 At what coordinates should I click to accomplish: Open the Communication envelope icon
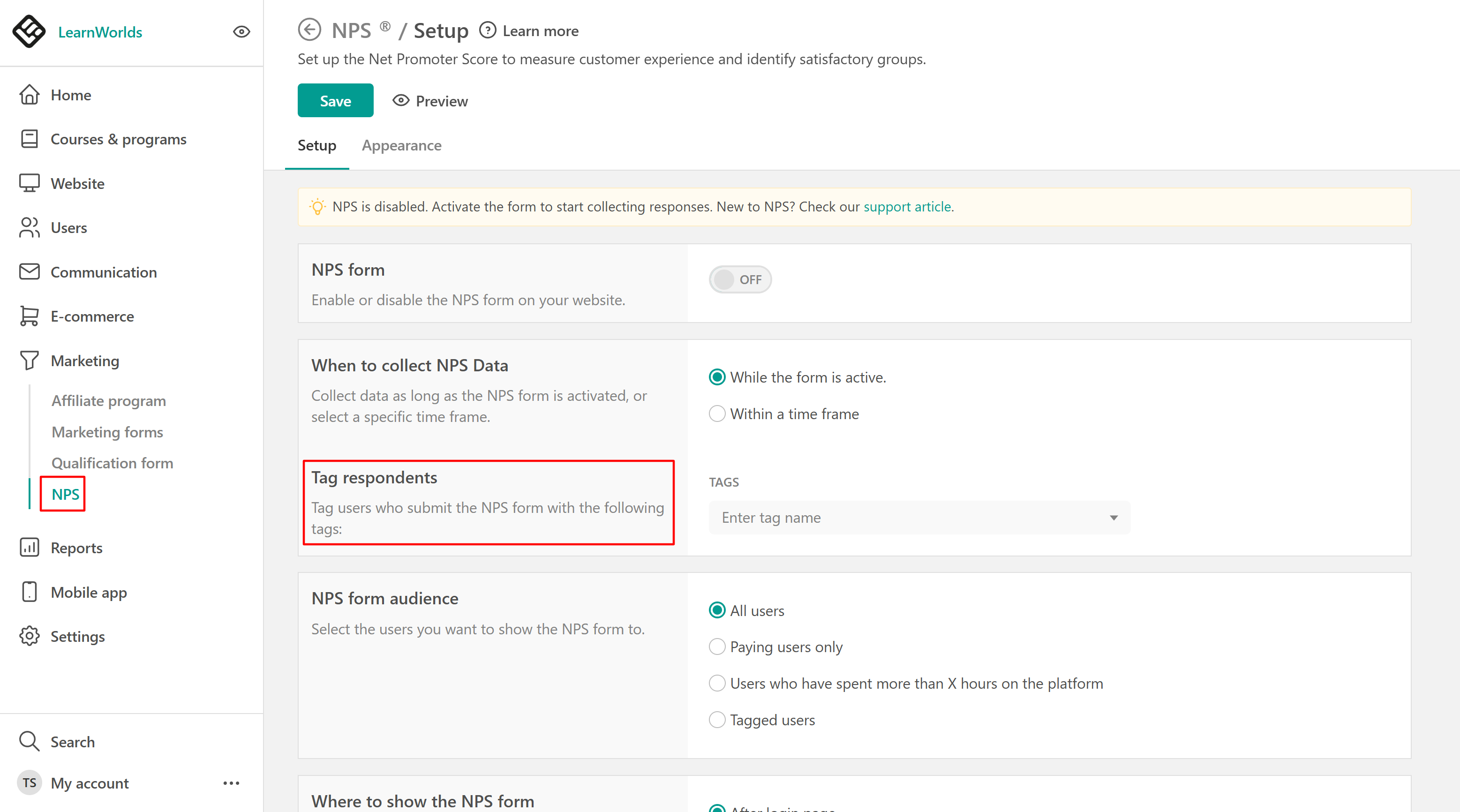(30, 272)
